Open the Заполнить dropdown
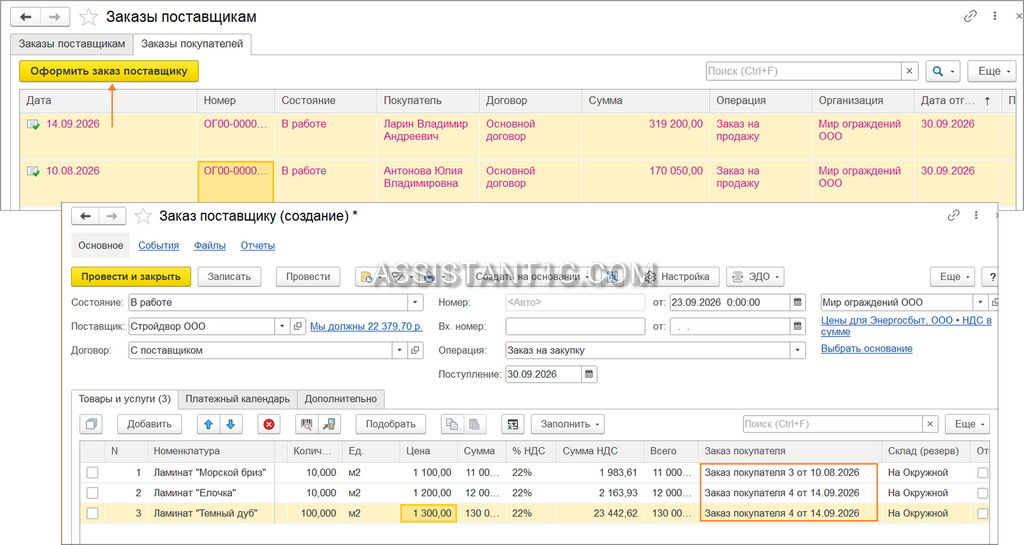The image size is (1024, 545). click(x=568, y=424)
